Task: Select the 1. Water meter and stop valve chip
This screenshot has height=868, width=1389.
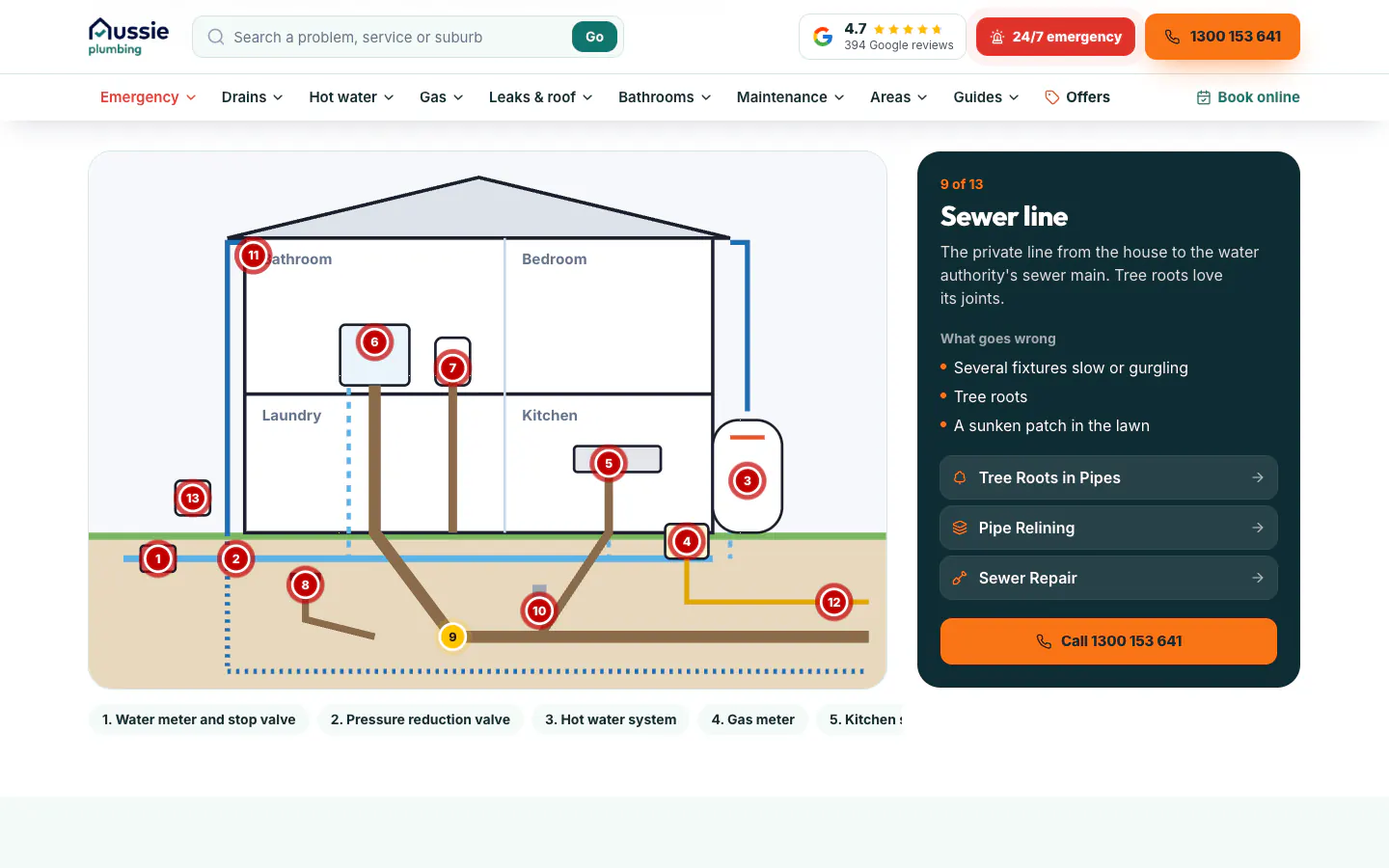Action: pyautogui.click(x=199, y=719)
